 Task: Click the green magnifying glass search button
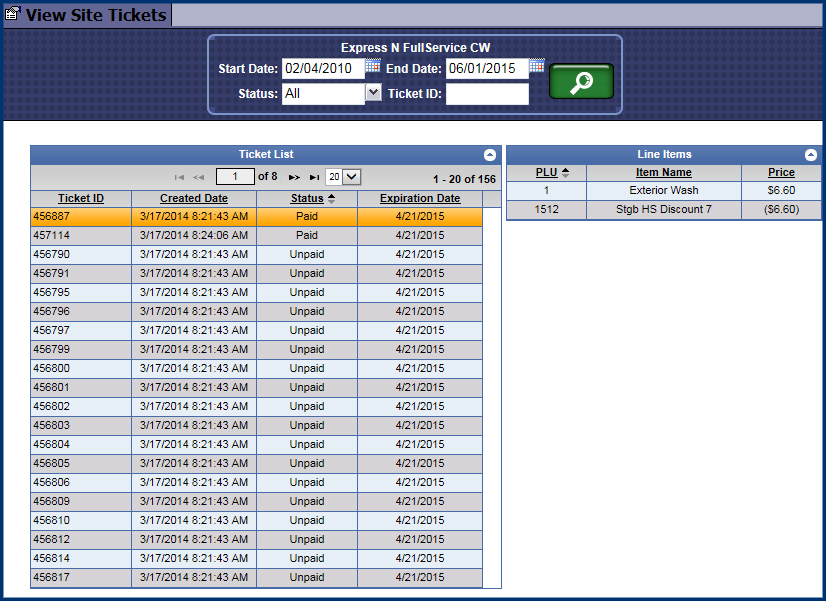point(581,82)
